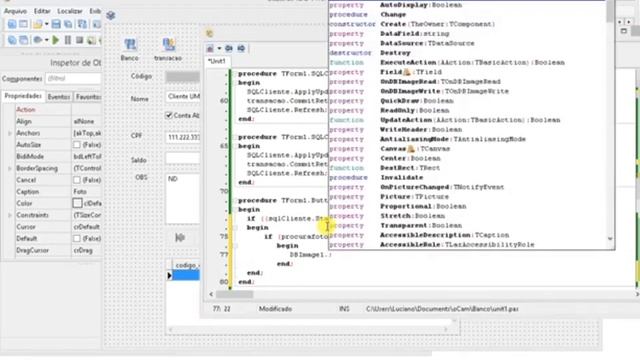Select the *Unit1 editor tab
640x360 pixels.
pos(217,61)
